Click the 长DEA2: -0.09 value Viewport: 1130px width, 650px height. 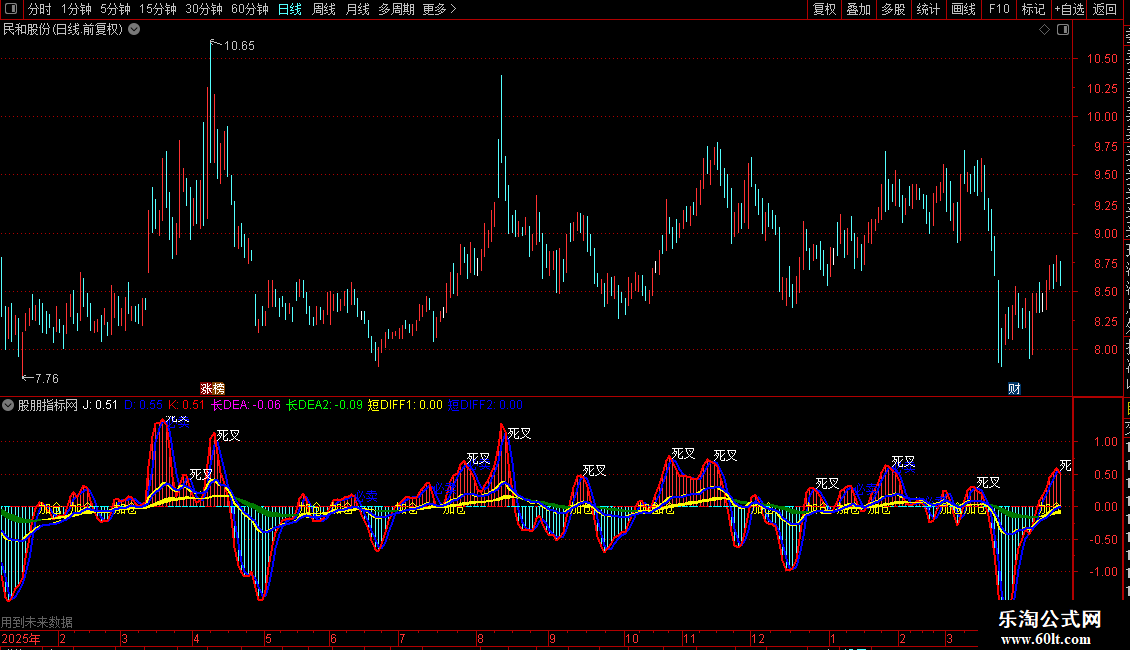324,405
